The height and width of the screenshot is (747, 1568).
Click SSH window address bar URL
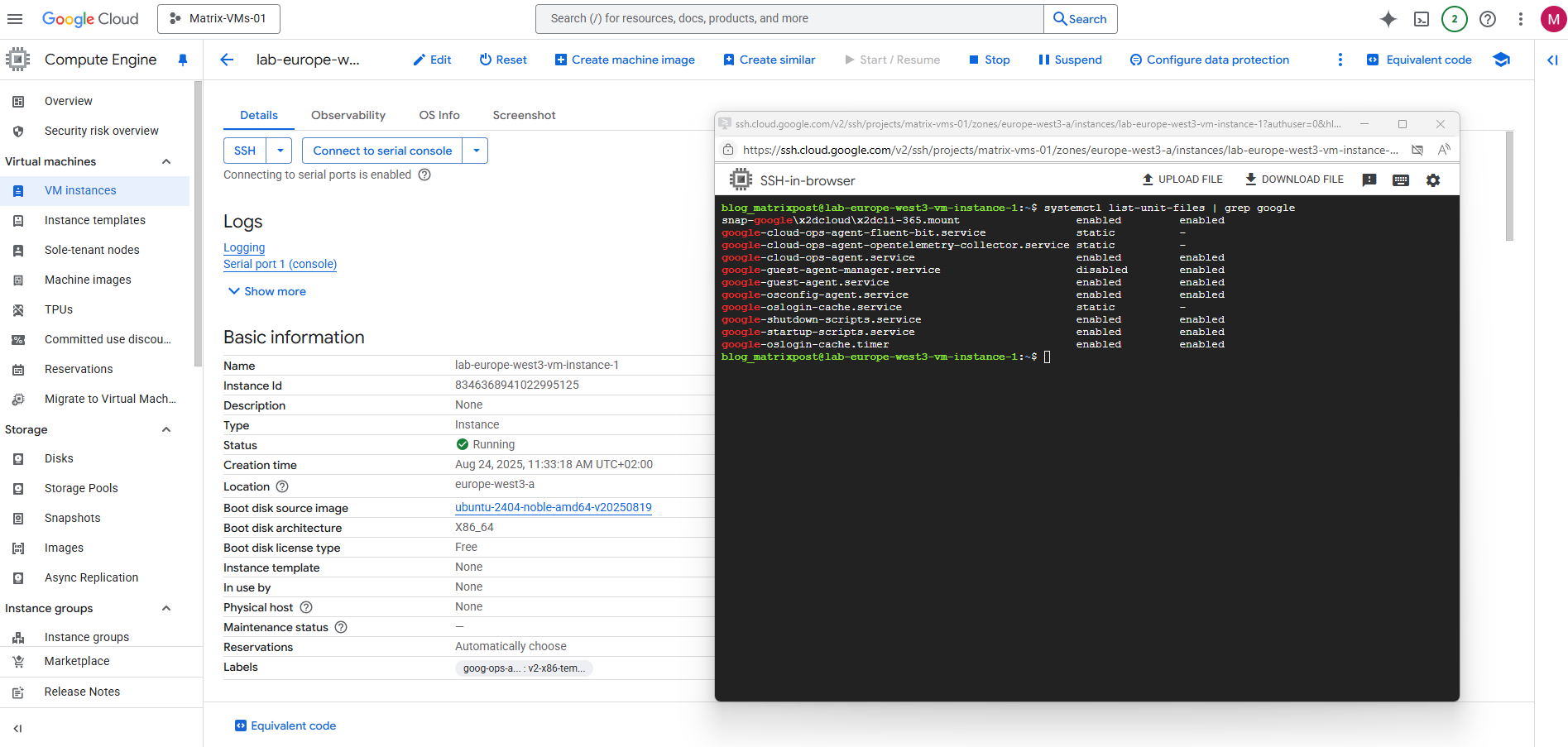click(x=1071, y=150)
